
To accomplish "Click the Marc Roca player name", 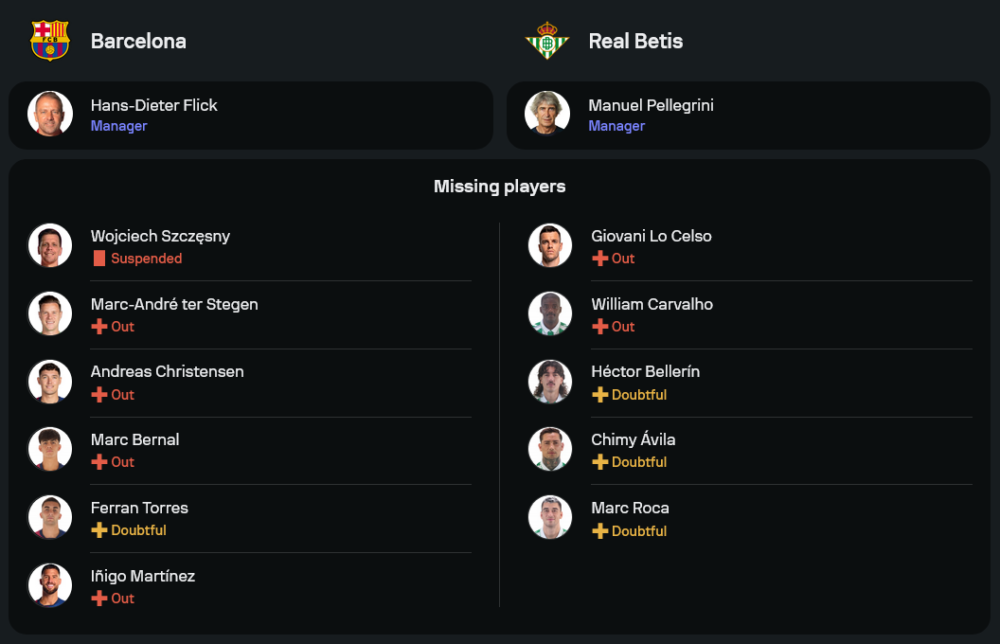I will pyautogui.click(x=630, y=508).
